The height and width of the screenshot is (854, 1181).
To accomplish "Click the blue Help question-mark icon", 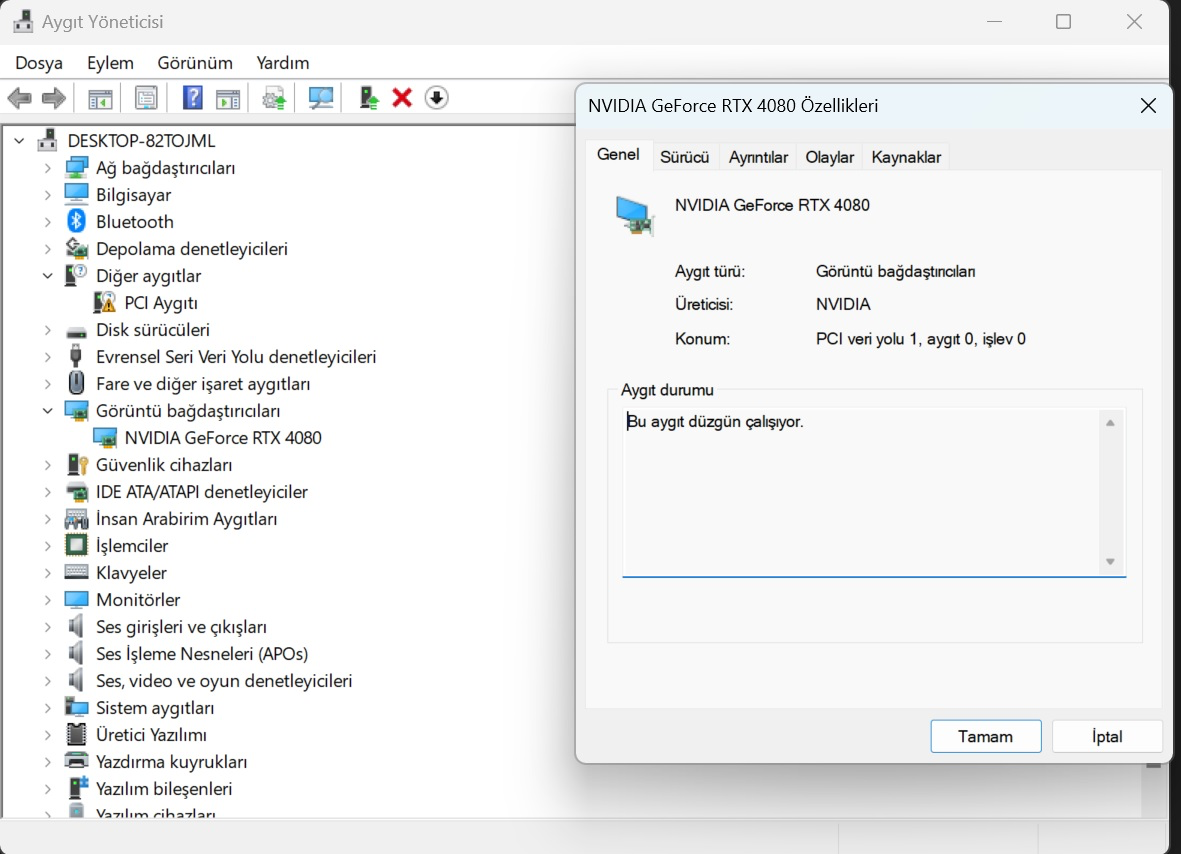I will (x=193, y=98).
